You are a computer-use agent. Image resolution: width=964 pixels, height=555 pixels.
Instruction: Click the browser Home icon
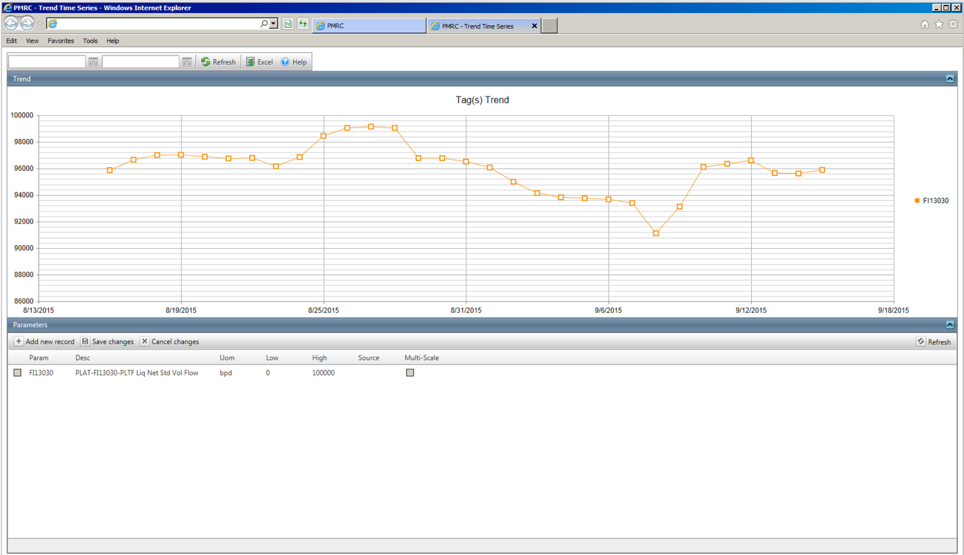[x=924, y=25]
